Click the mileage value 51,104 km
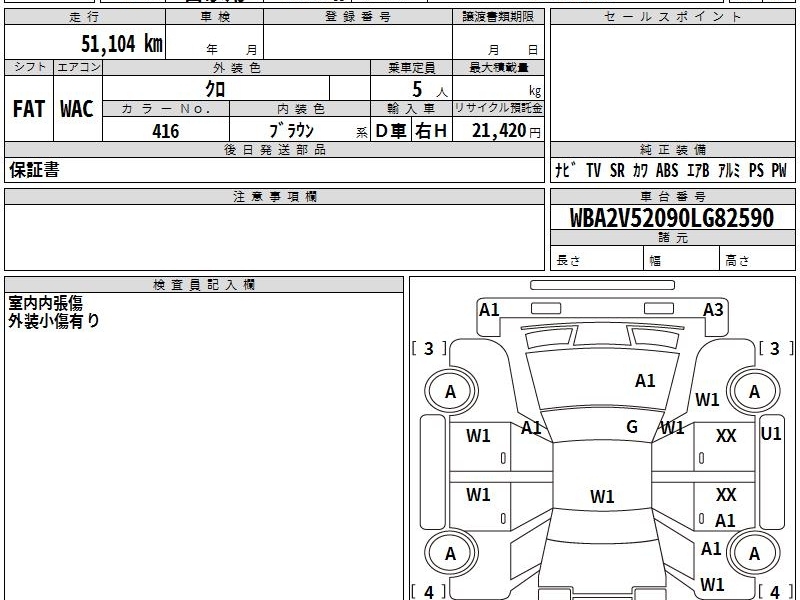 (x=121, y=43)
